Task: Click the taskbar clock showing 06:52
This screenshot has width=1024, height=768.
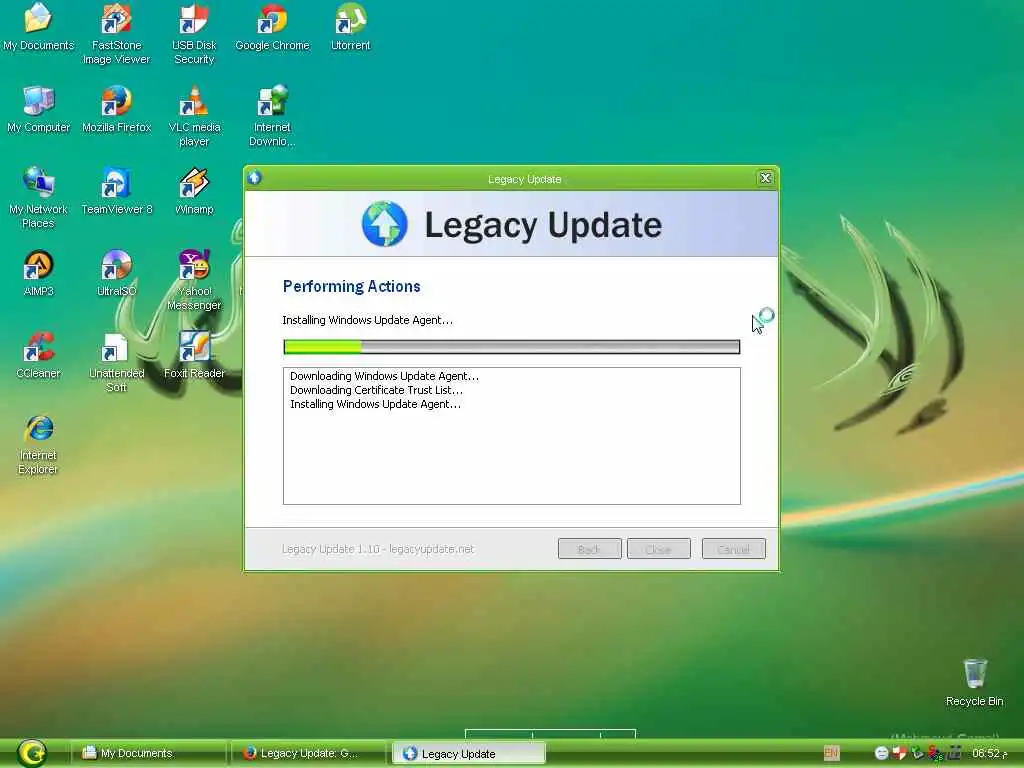Action: click(x=989, y=753)
